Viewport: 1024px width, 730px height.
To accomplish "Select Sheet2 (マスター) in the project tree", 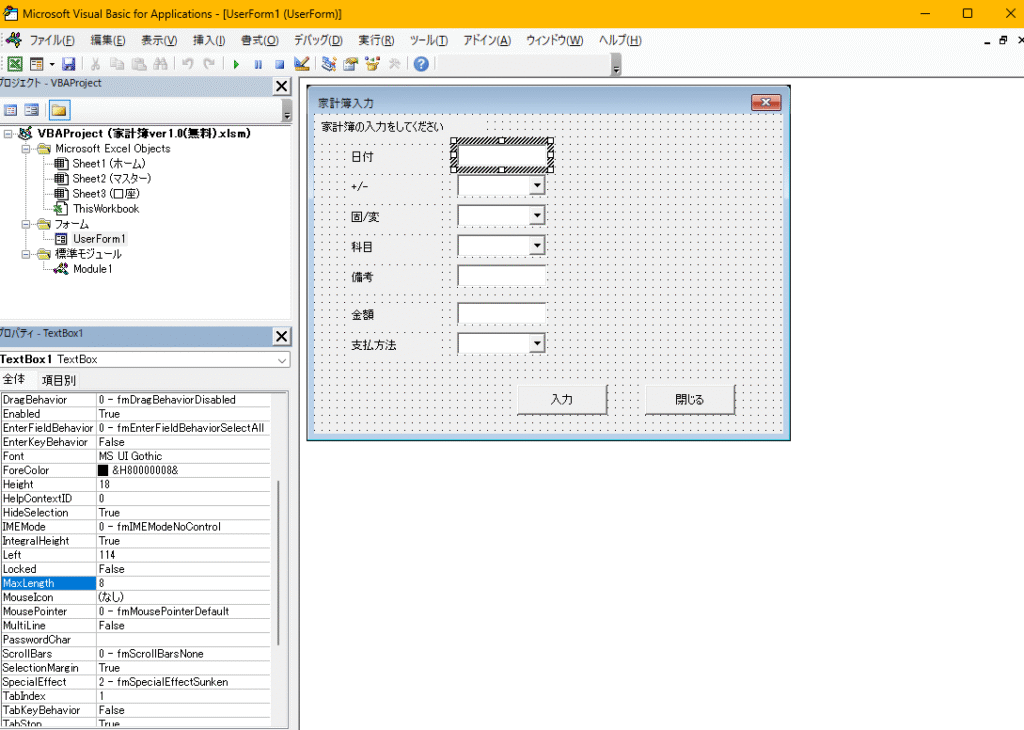I will [103, 179].
